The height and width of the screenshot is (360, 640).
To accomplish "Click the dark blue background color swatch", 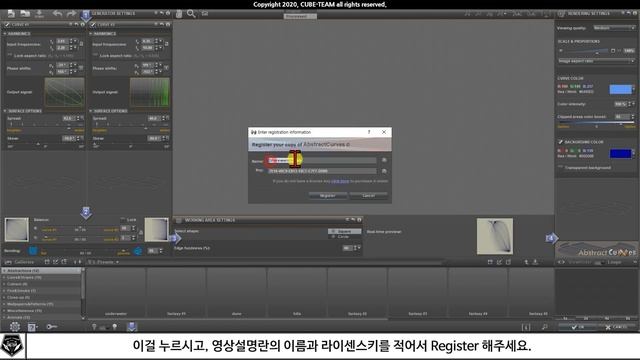I will (x=620, y=153).
